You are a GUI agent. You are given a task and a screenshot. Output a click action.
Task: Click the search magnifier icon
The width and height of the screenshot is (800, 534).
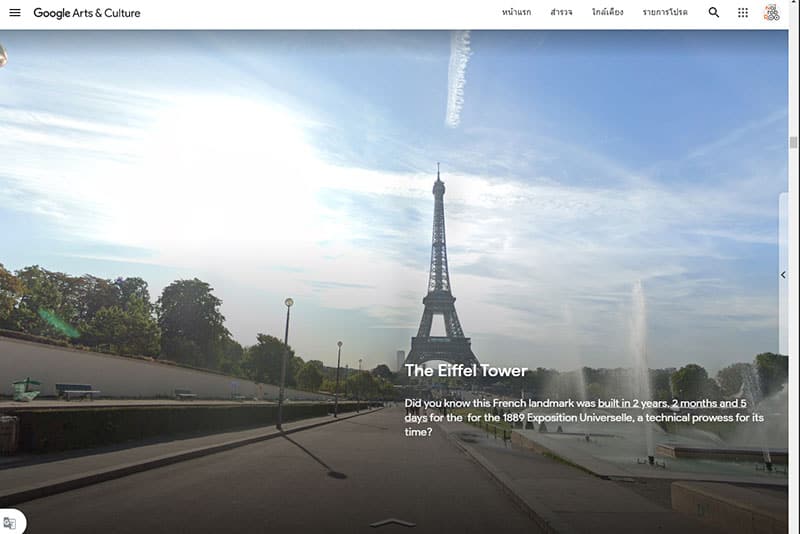click(x=714, y=13)
